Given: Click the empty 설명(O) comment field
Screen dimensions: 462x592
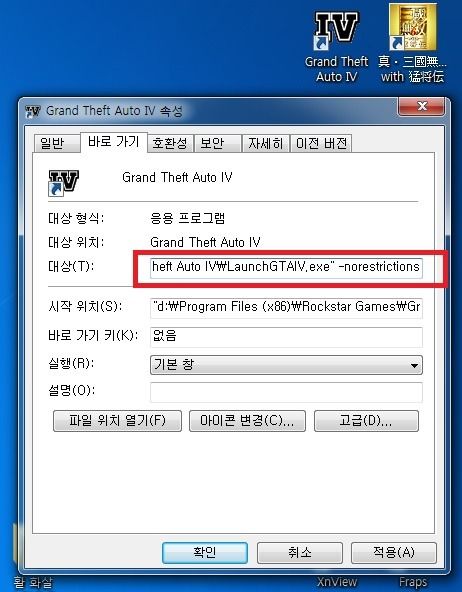Looking at the screenshot, I should click(286, 392).
